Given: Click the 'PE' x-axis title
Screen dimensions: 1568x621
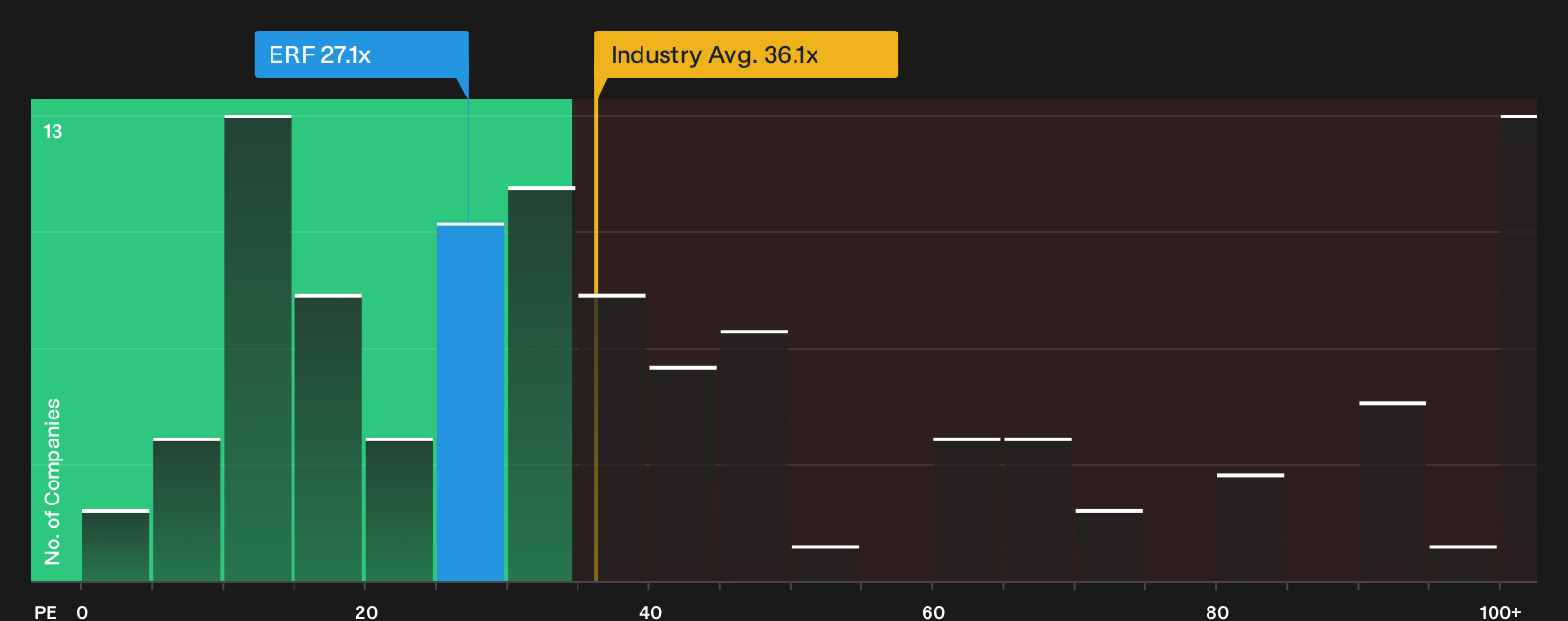Looking at the screenshot, I should [x=46, y=611].
